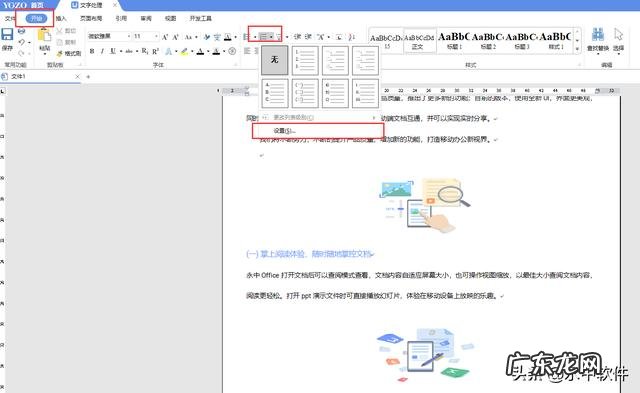Screen dimensions: 640x393
Task: Select the 1. 2. 3. numbering format
Action: point(305,60)
